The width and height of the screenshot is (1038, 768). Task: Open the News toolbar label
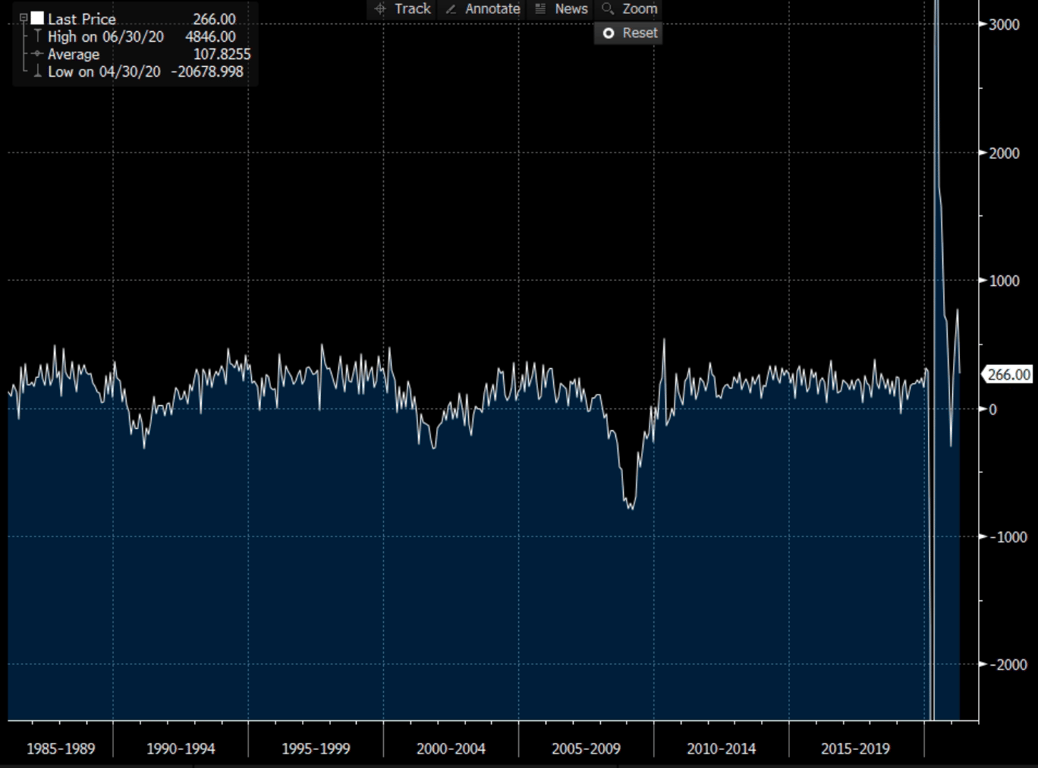[x=571, y=9]
